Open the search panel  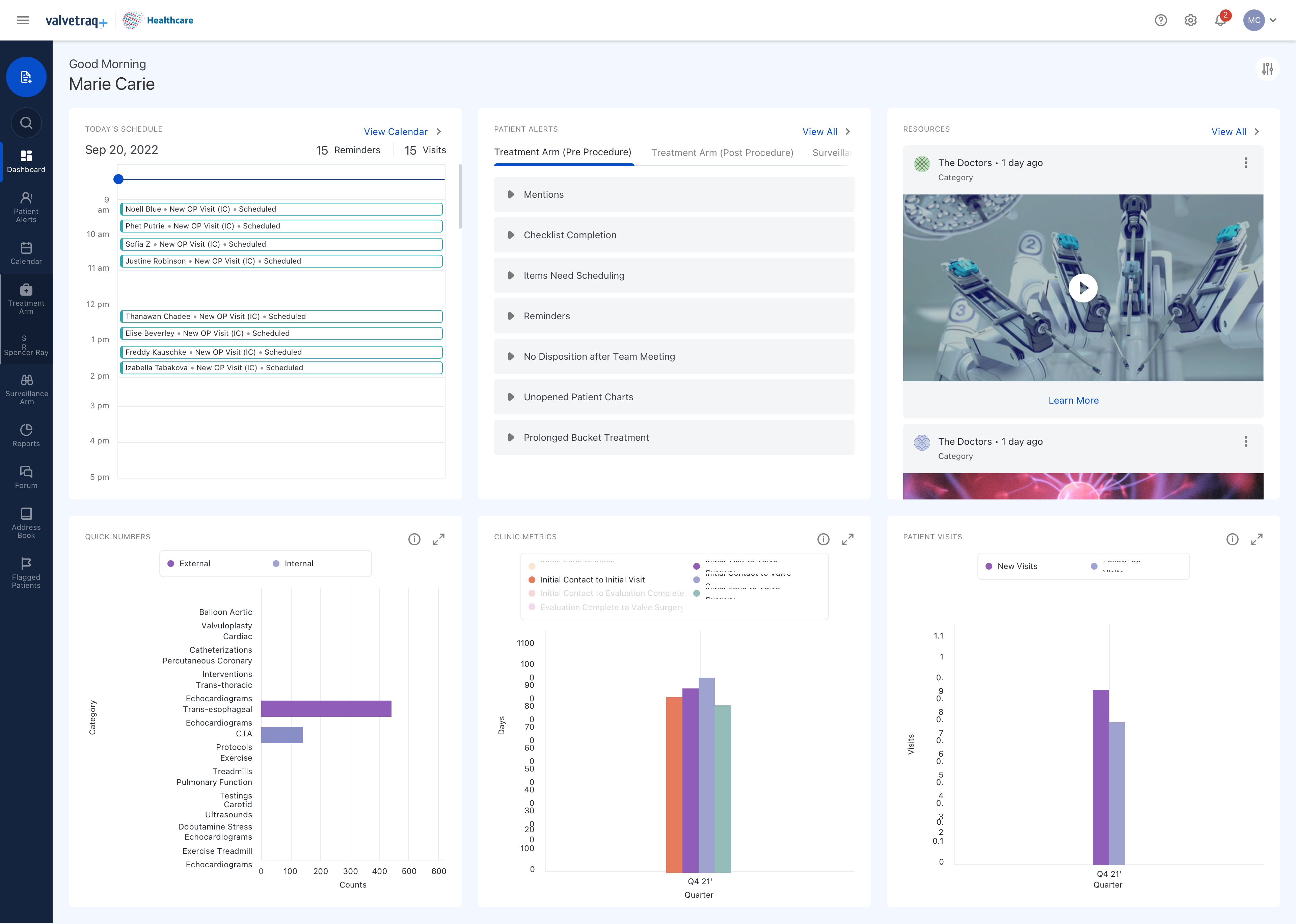(26, 123)
